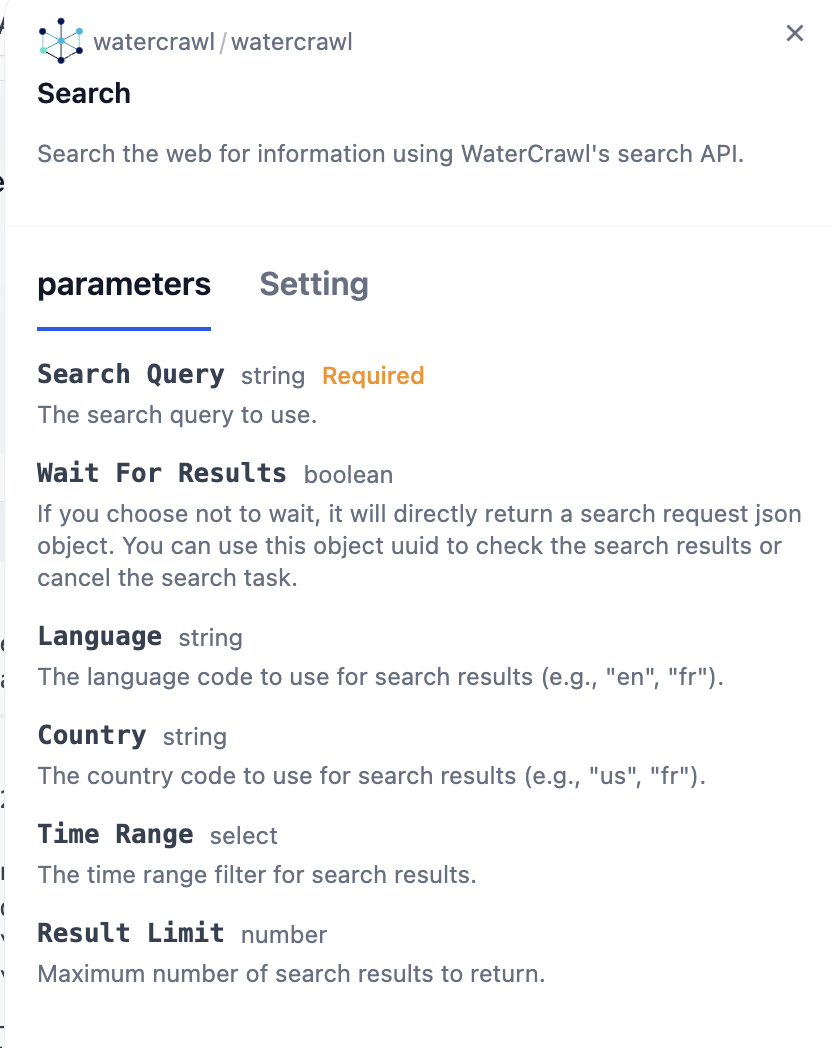Click the Country parameter name
832x1048 pixels.
(92, 736)
